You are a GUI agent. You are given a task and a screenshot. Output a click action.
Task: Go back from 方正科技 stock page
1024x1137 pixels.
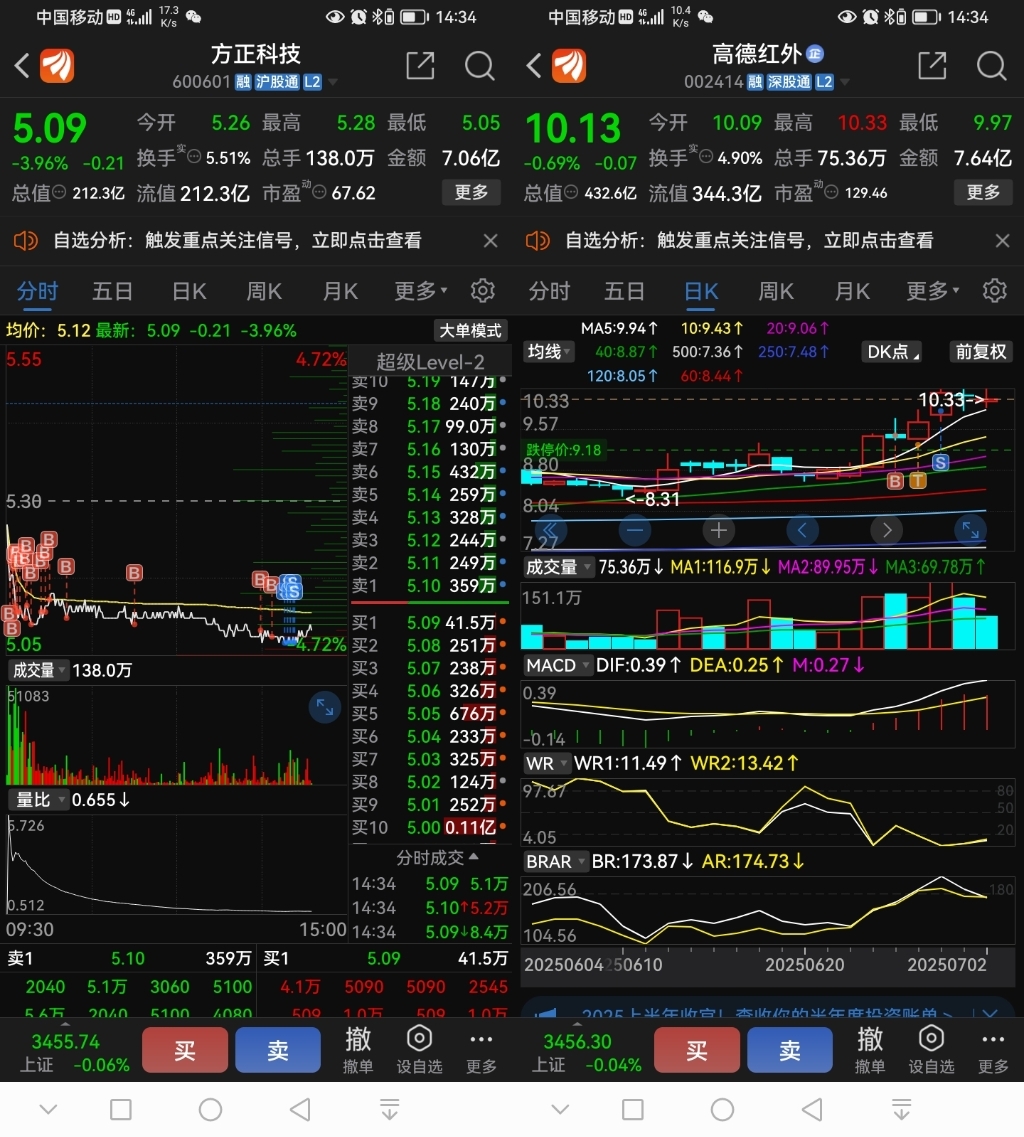click(22, 65)
